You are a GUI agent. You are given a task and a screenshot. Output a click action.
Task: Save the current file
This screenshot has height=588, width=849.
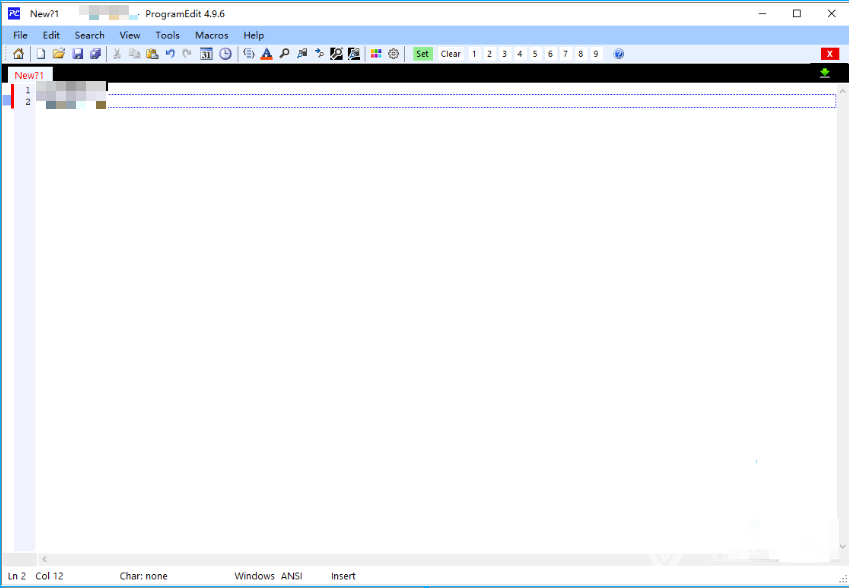click(77, 54)
